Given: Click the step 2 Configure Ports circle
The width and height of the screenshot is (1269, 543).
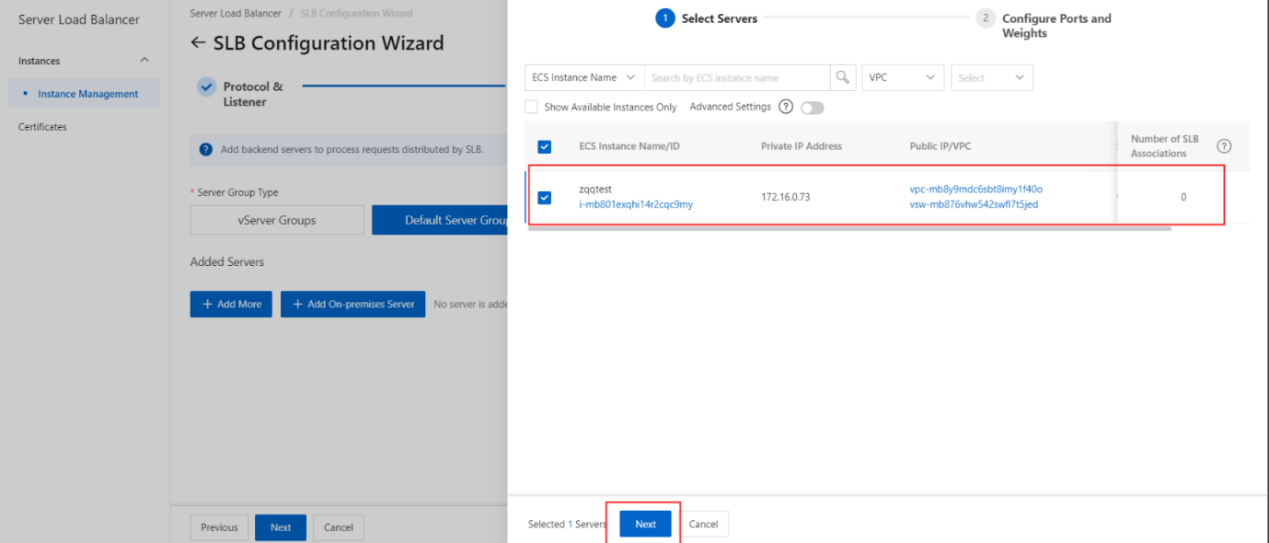Looking at the screenshot, I should pyautogui.click(x=985, y=18).
